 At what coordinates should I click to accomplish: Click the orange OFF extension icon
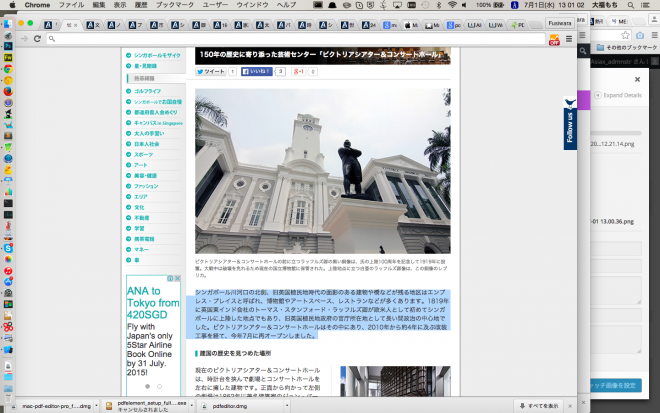(x=554, y=40)
